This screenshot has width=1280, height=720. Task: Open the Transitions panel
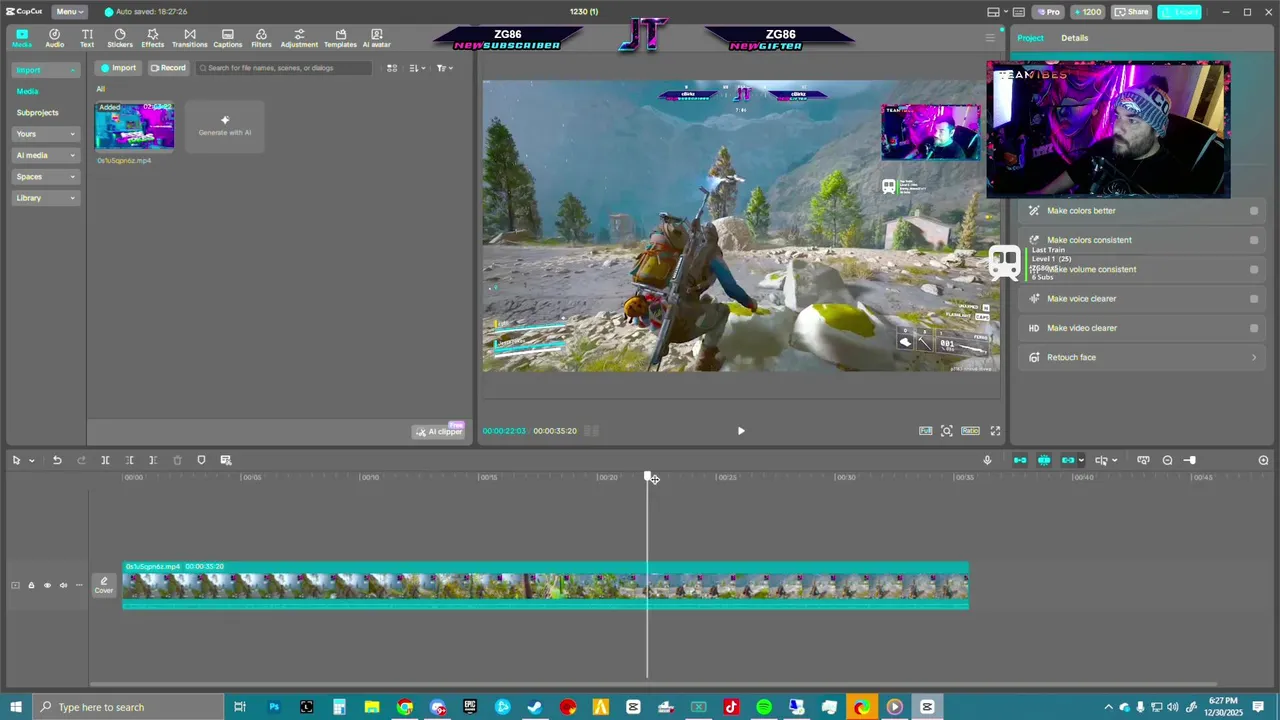(x=189, y=38)
